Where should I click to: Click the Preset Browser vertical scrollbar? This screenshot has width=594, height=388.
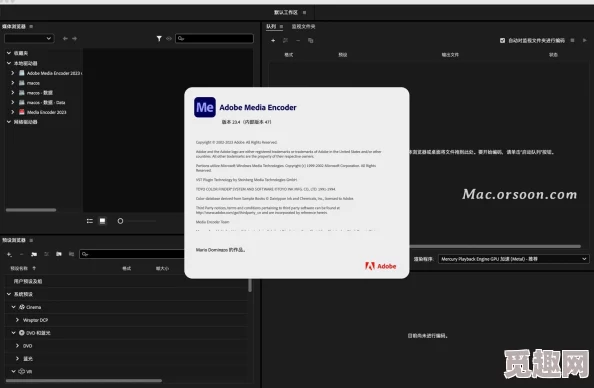(250, 285)
